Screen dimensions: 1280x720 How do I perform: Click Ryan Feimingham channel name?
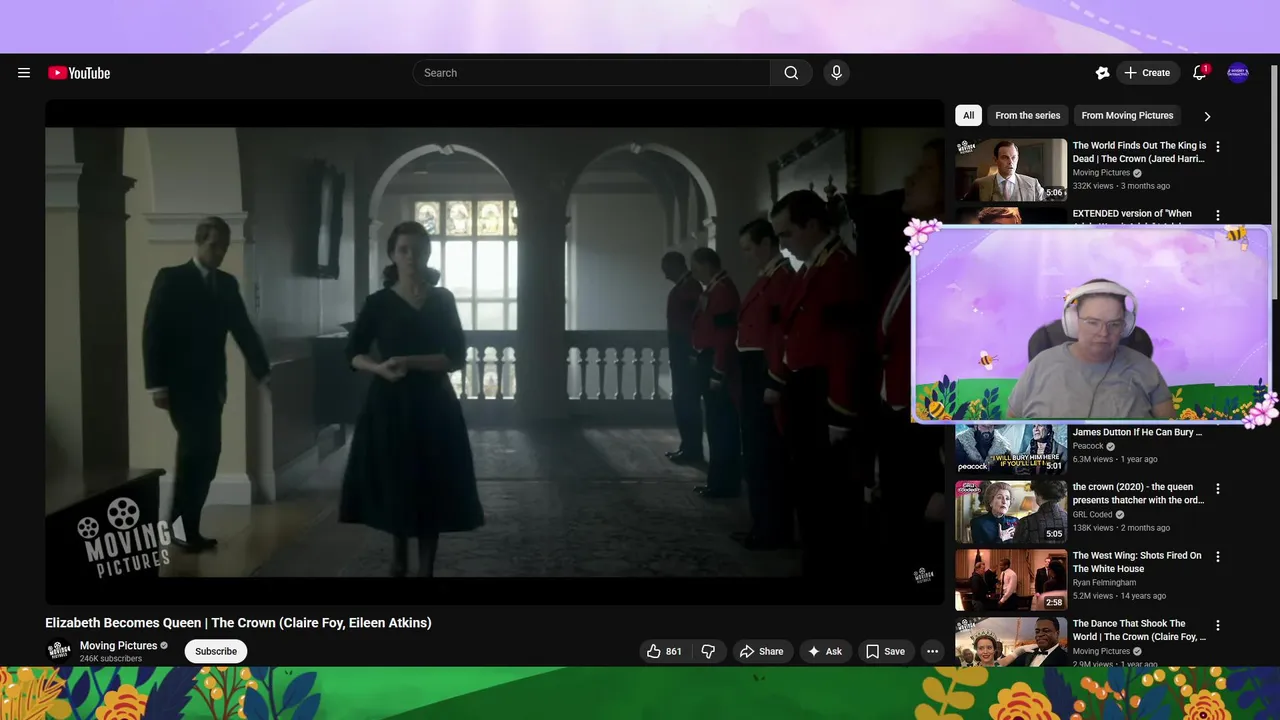1105,582
